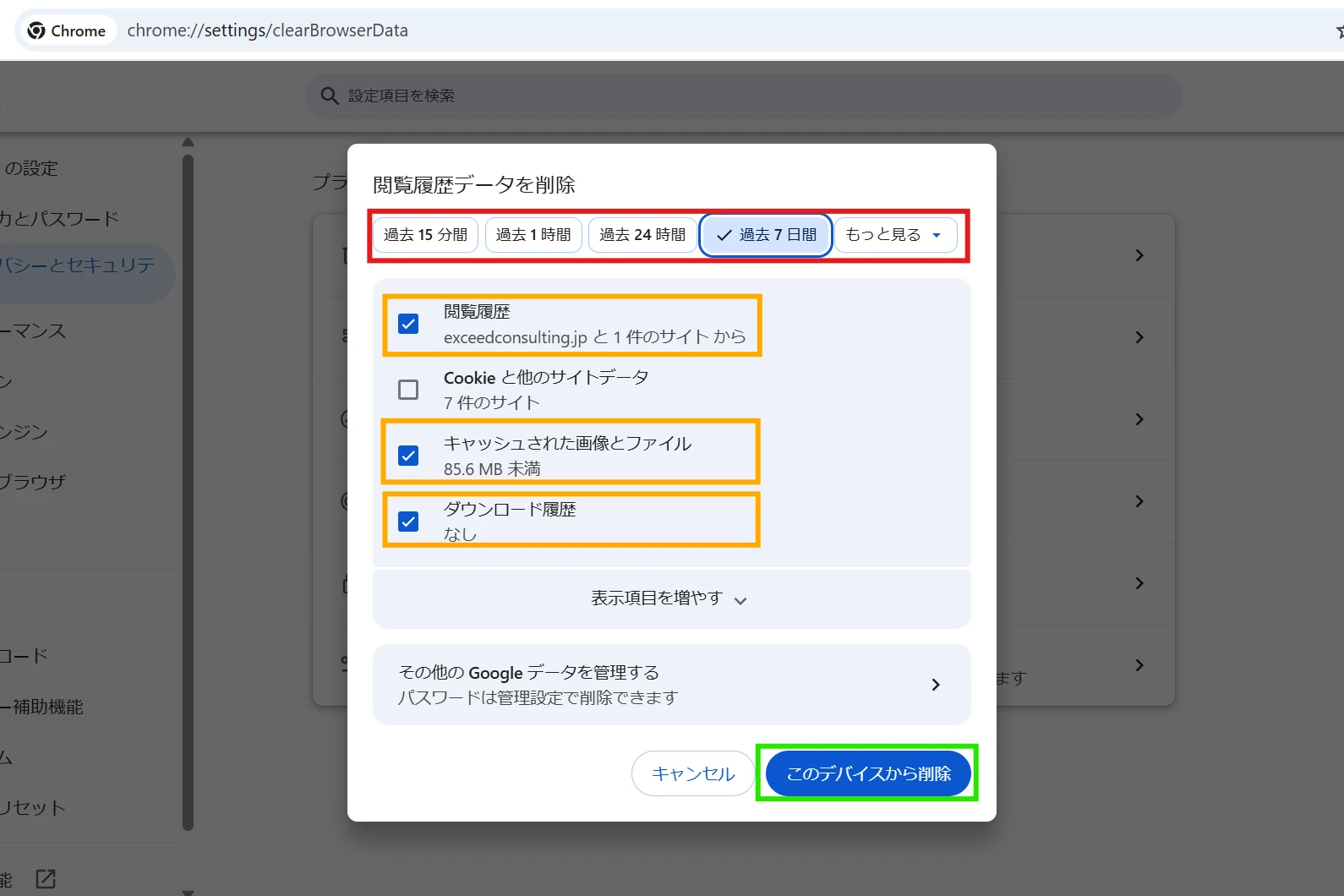1344x896 pixels.
Task: Uncheck the ダウンロード履歴 checkbox
Action: click(x=408, y=522)
